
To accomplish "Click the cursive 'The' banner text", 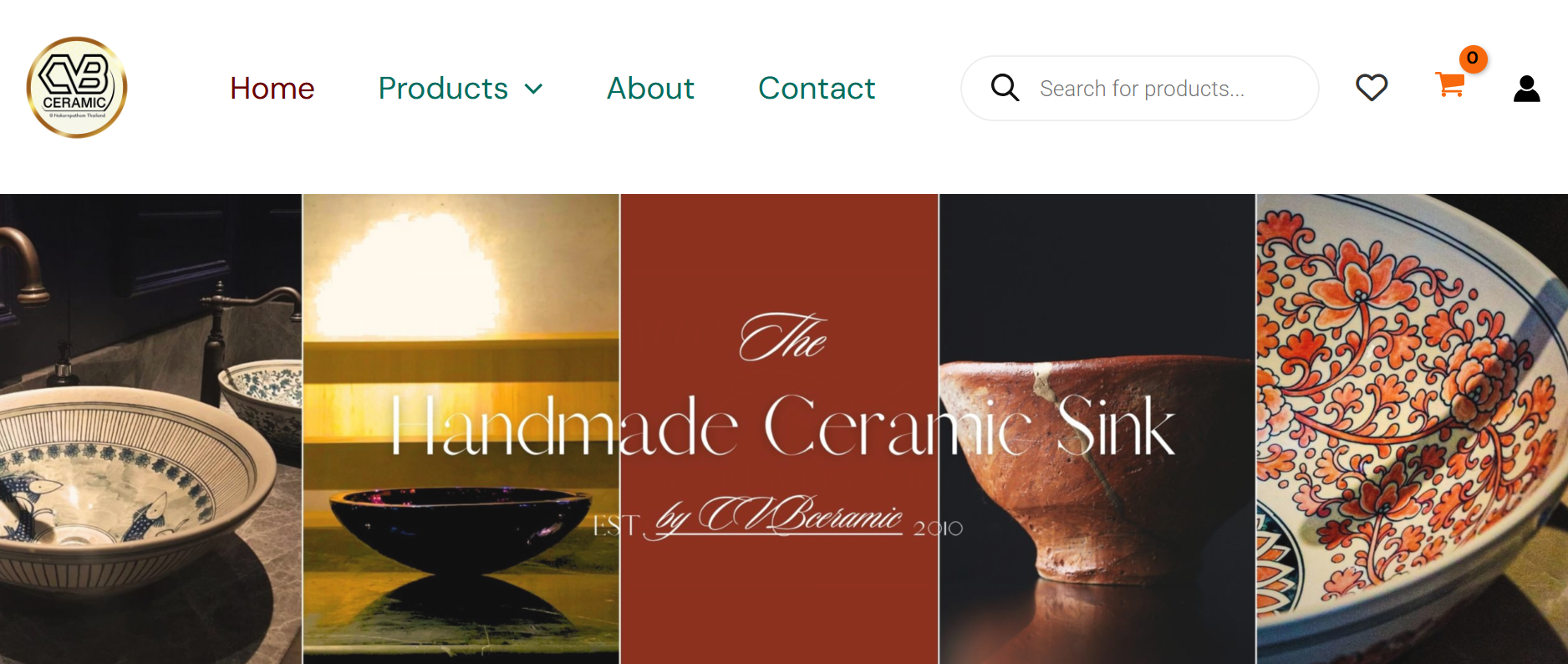I will click(783, 337).
